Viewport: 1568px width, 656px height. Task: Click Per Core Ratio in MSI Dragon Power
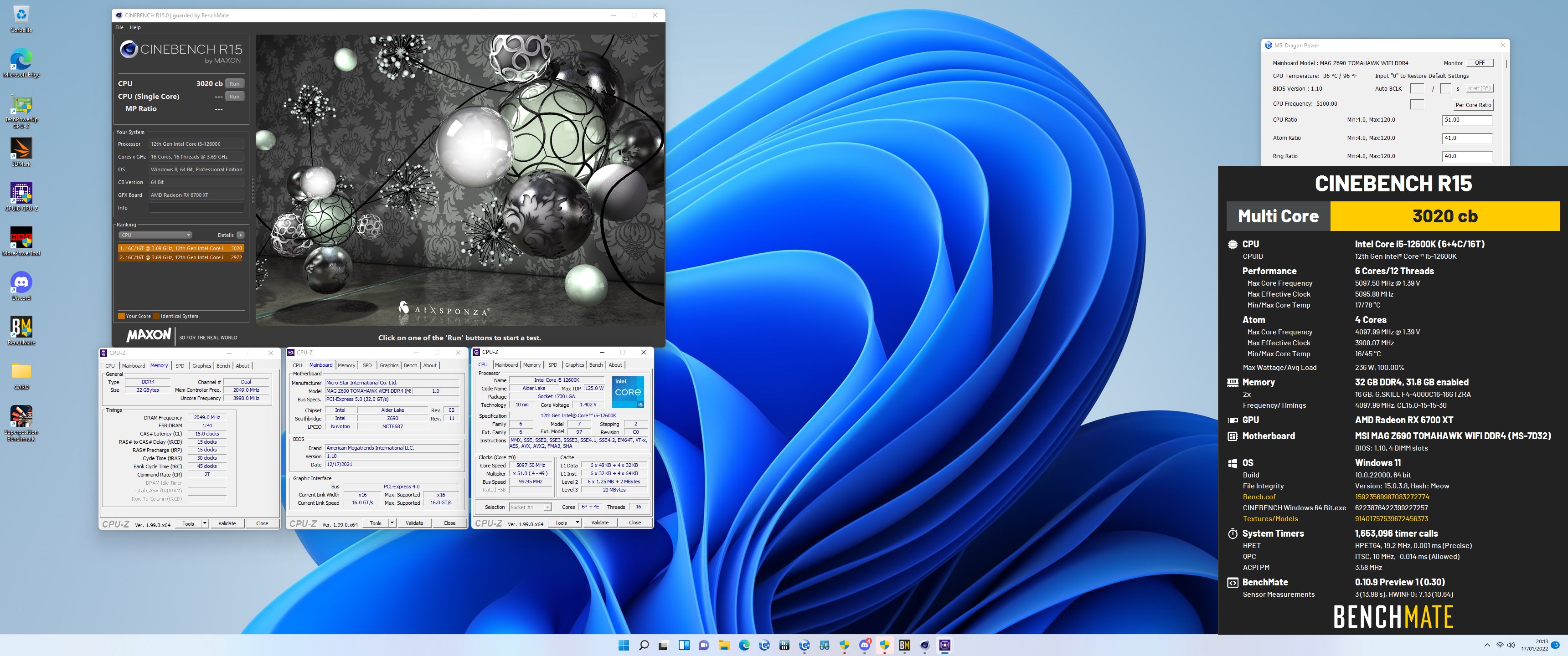pos(1473,105)
